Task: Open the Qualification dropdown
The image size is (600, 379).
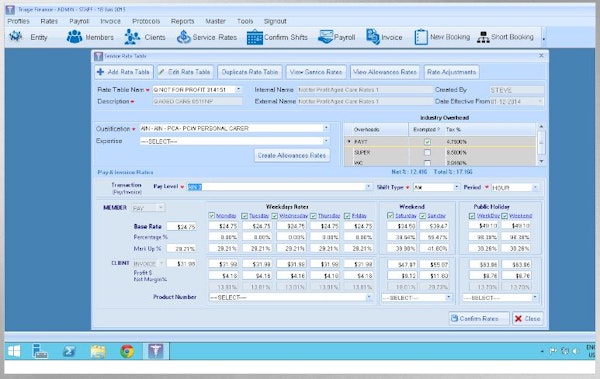Action: pyautogui.click(x=326, y=128)
